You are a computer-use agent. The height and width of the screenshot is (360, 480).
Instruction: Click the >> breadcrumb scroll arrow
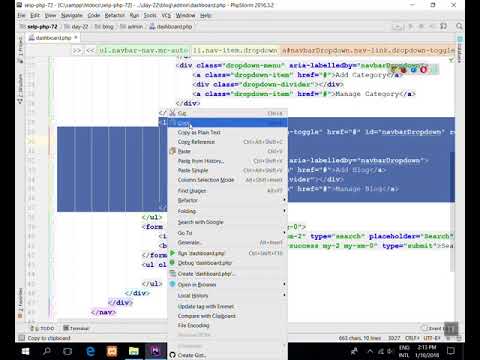coord(77,51)
